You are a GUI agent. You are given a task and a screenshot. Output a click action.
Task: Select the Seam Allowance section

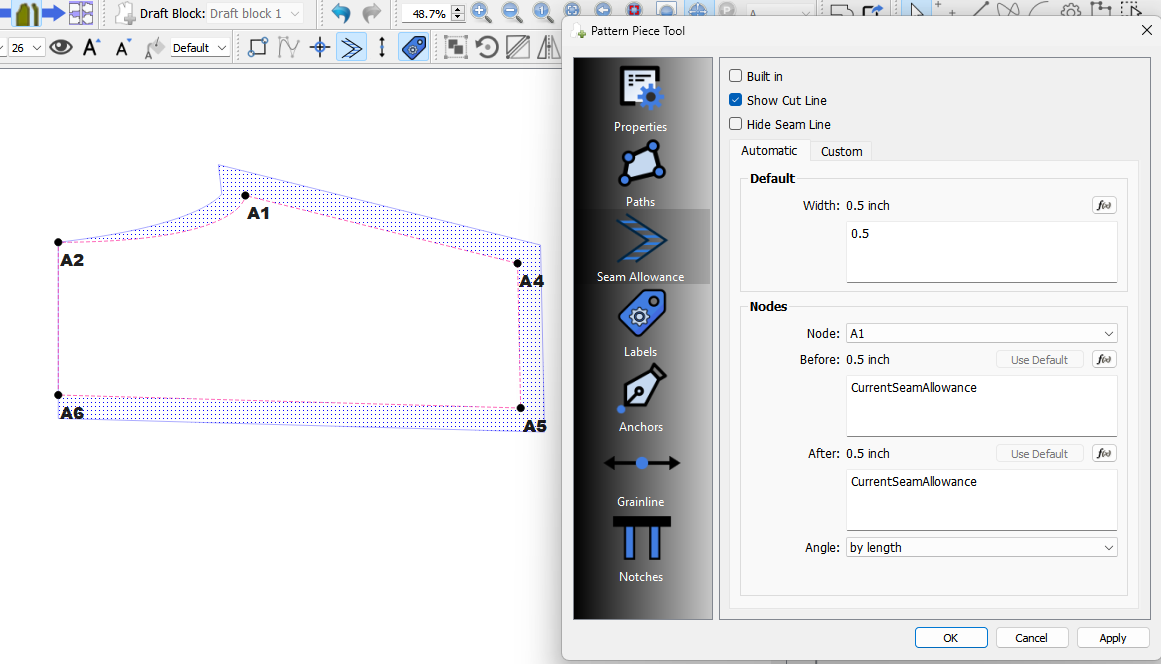[640, 248]
